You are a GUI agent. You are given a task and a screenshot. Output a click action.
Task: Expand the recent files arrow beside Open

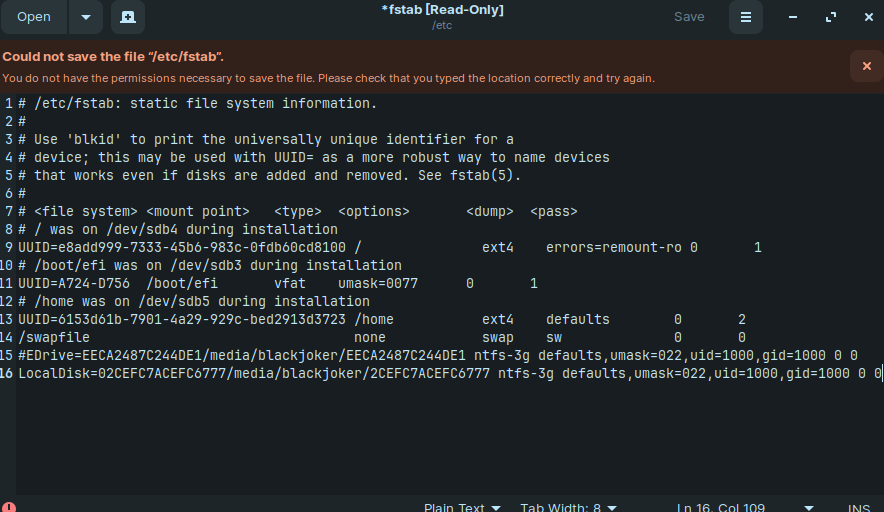pyautogui.click(x=86, y=17)
